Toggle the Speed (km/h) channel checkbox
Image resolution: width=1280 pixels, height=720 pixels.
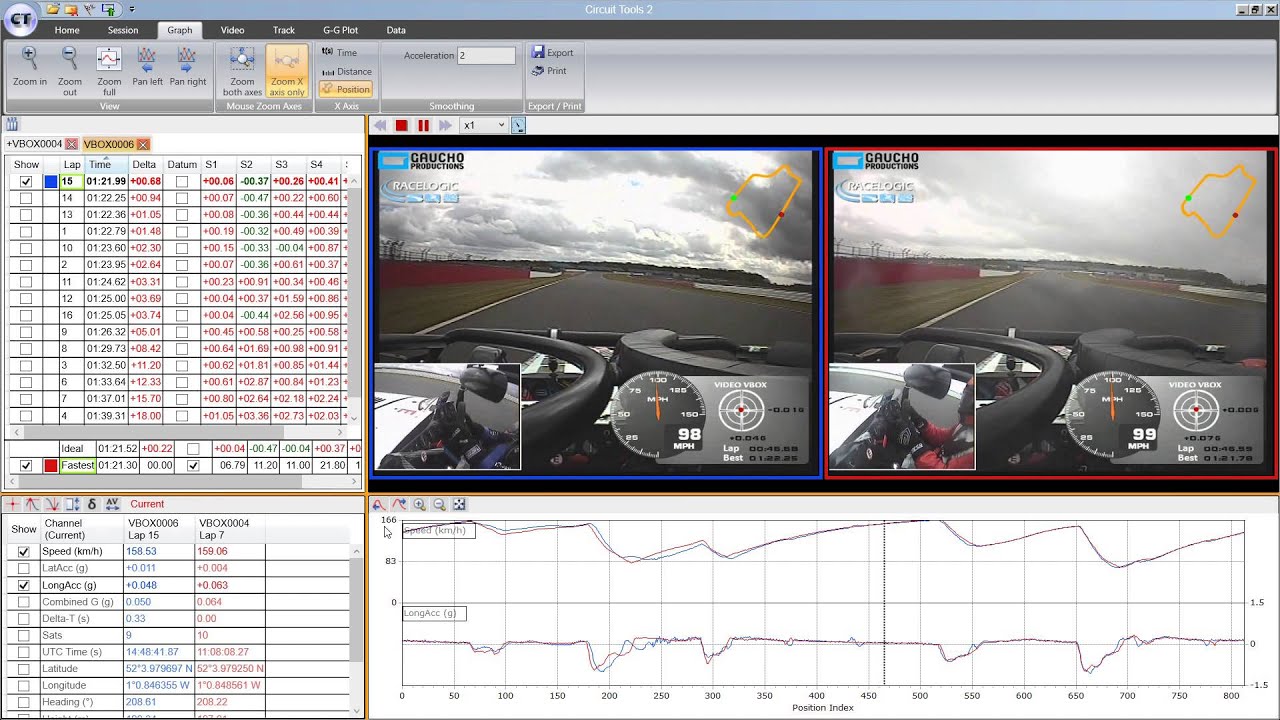coord(24,552)
